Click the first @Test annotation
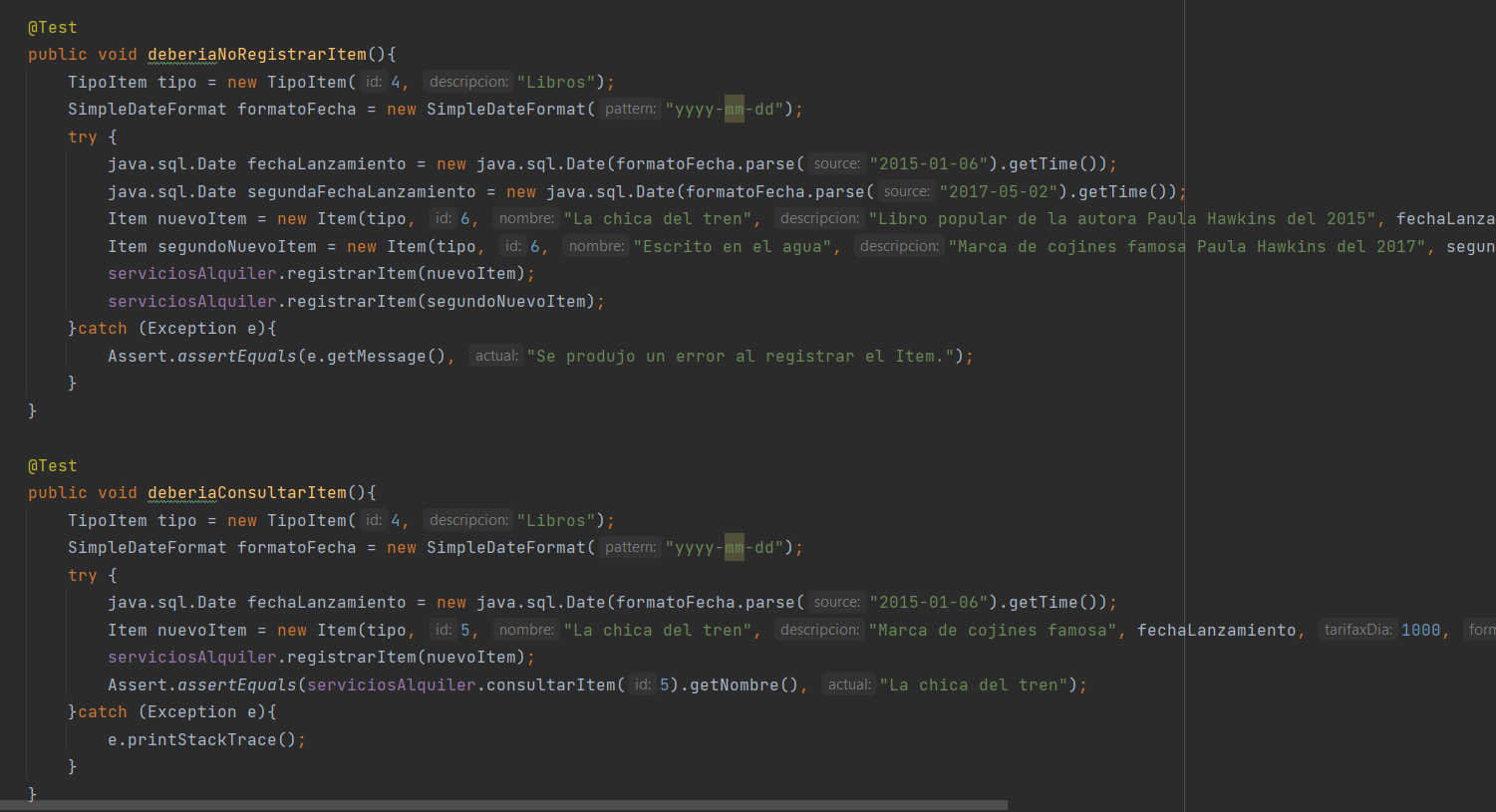This screenshot has height=812, width=1496. pos(52,27)
